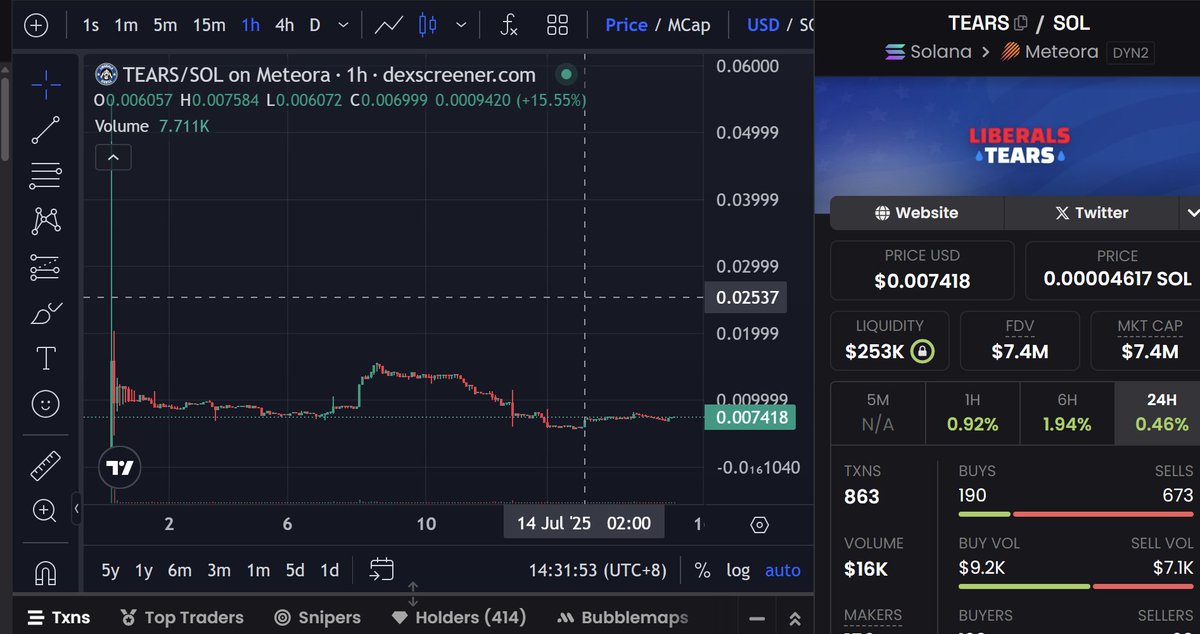
Task: Set chart range to 6m
Action: [x=180, y=570]
